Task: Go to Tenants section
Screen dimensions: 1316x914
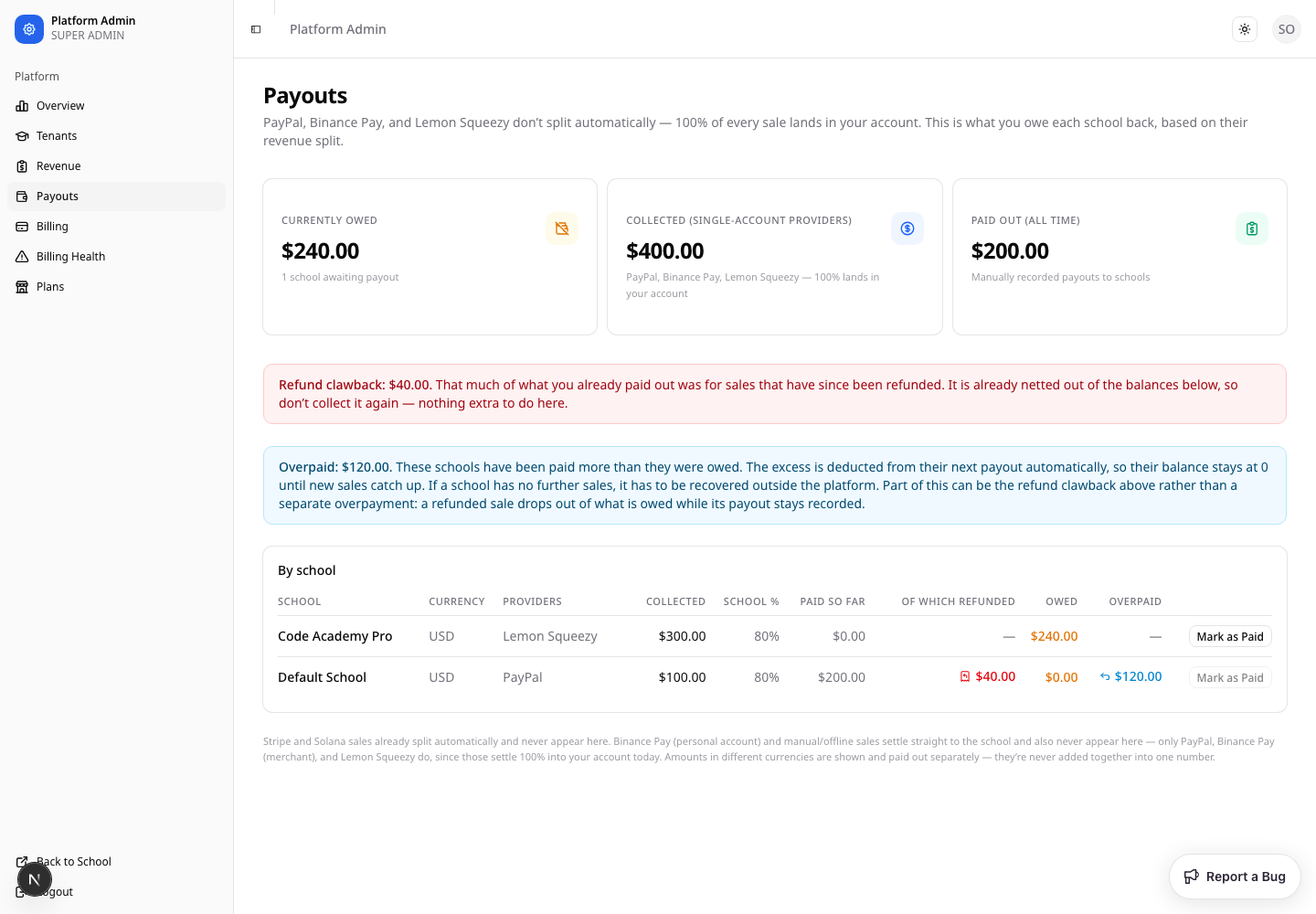Action: [116, 136]
